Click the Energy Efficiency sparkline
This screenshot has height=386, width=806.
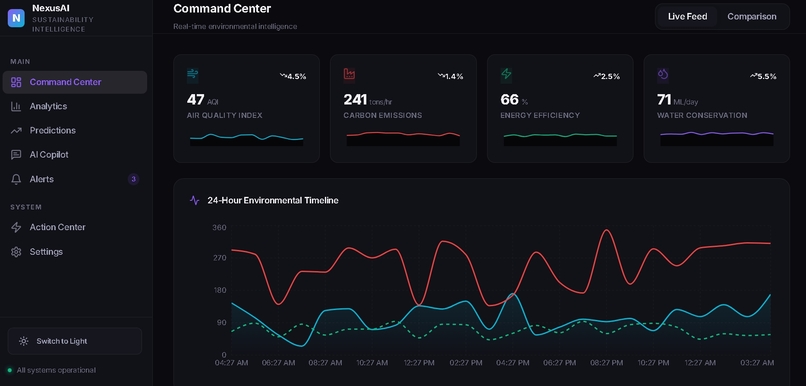click(560, 139)
